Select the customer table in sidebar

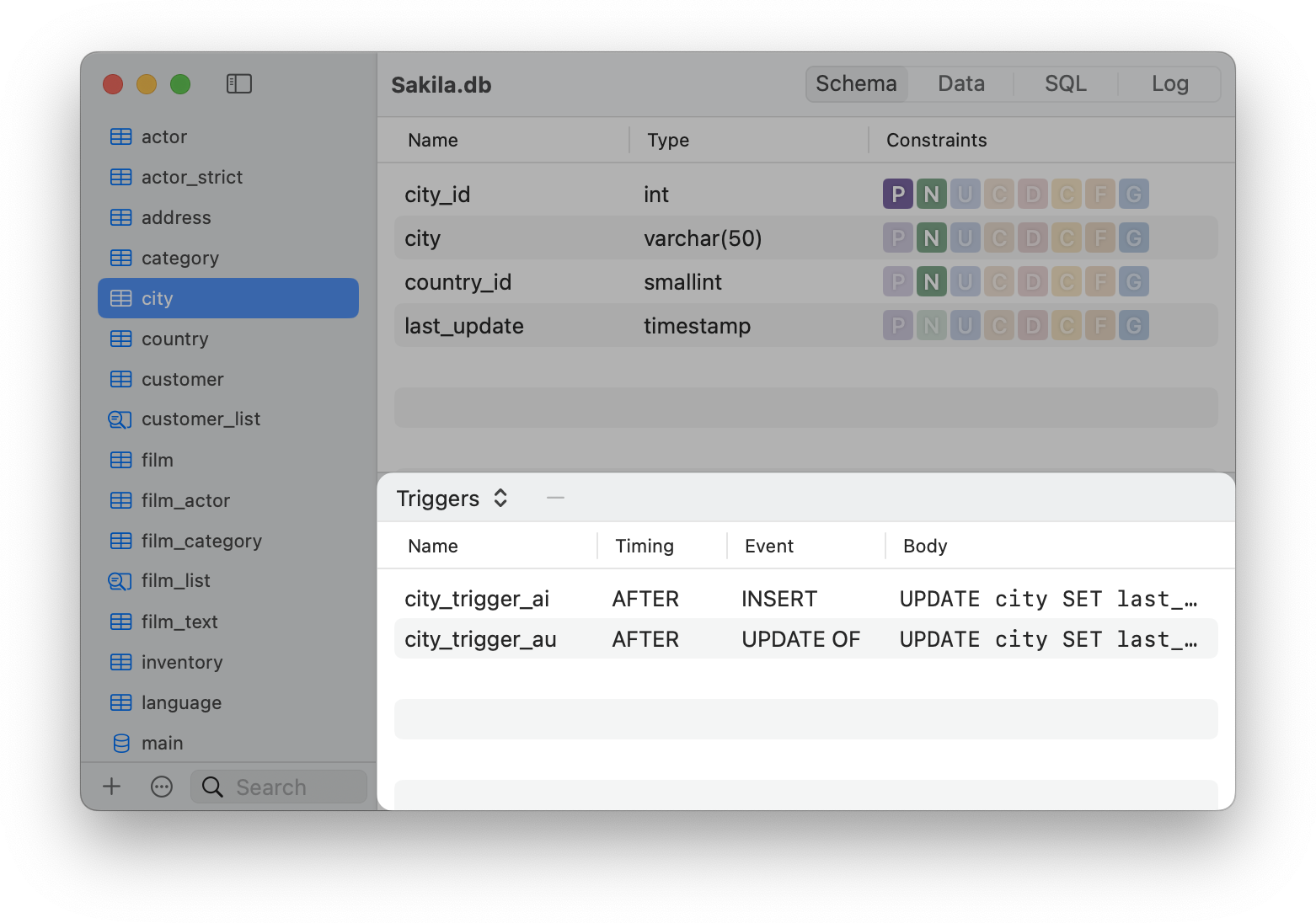tap(228, 379)
